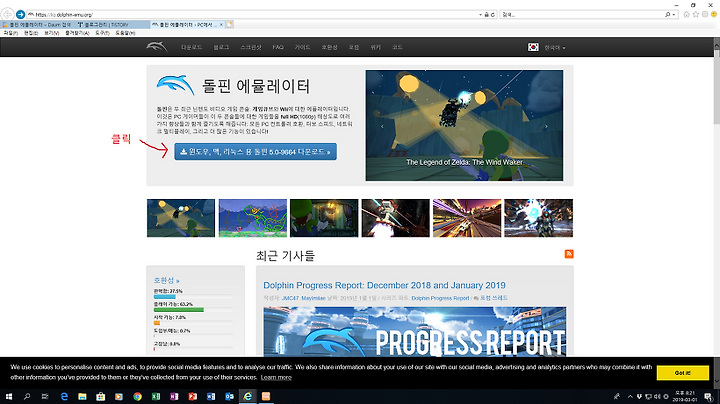Close the active Dolphin emulator tab
Screen dimensions: 720x404
pyautogui.click(x=221, y=25)
